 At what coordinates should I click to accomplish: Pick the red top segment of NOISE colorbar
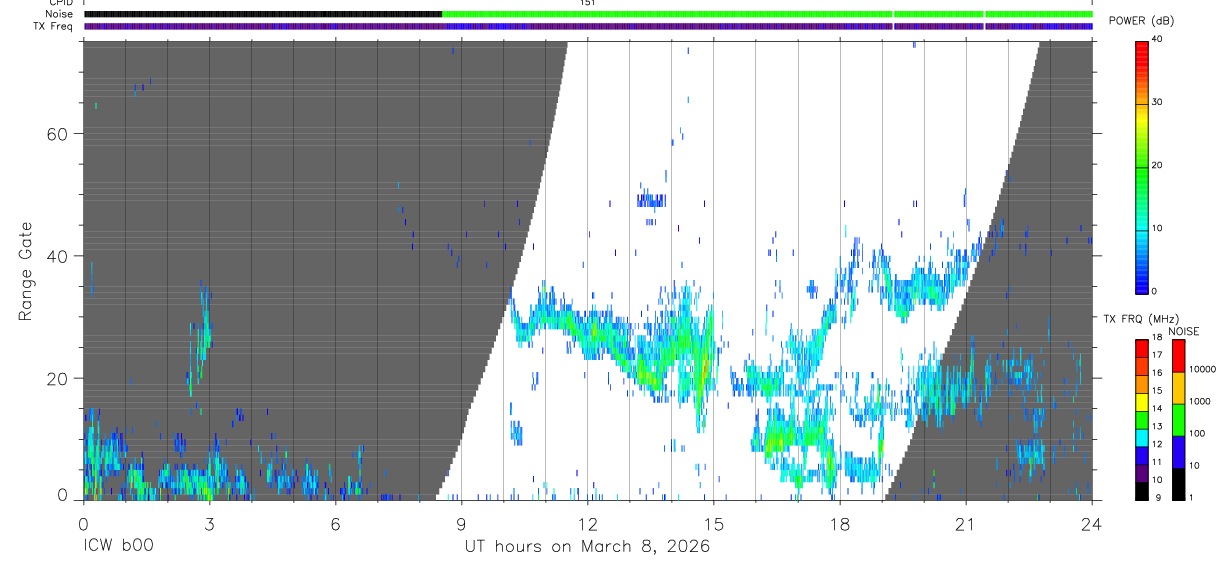[1178, 356]
